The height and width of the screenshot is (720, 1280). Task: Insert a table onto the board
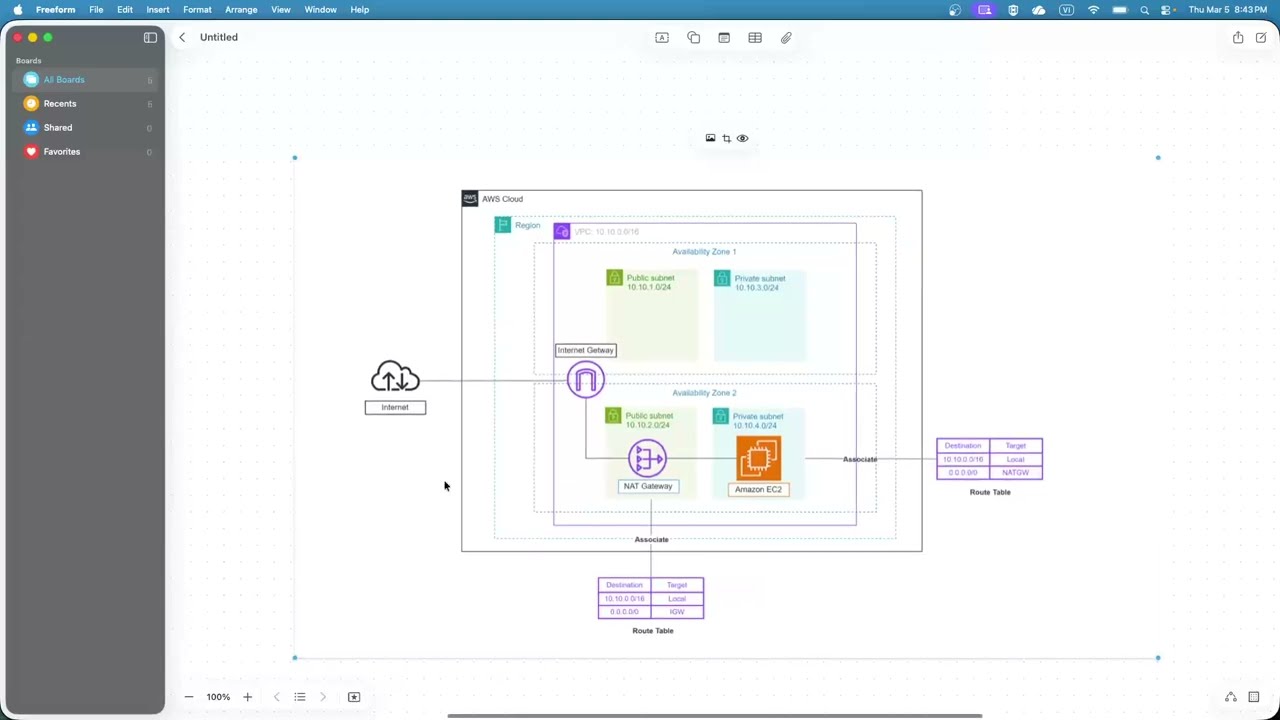point(755,37)
